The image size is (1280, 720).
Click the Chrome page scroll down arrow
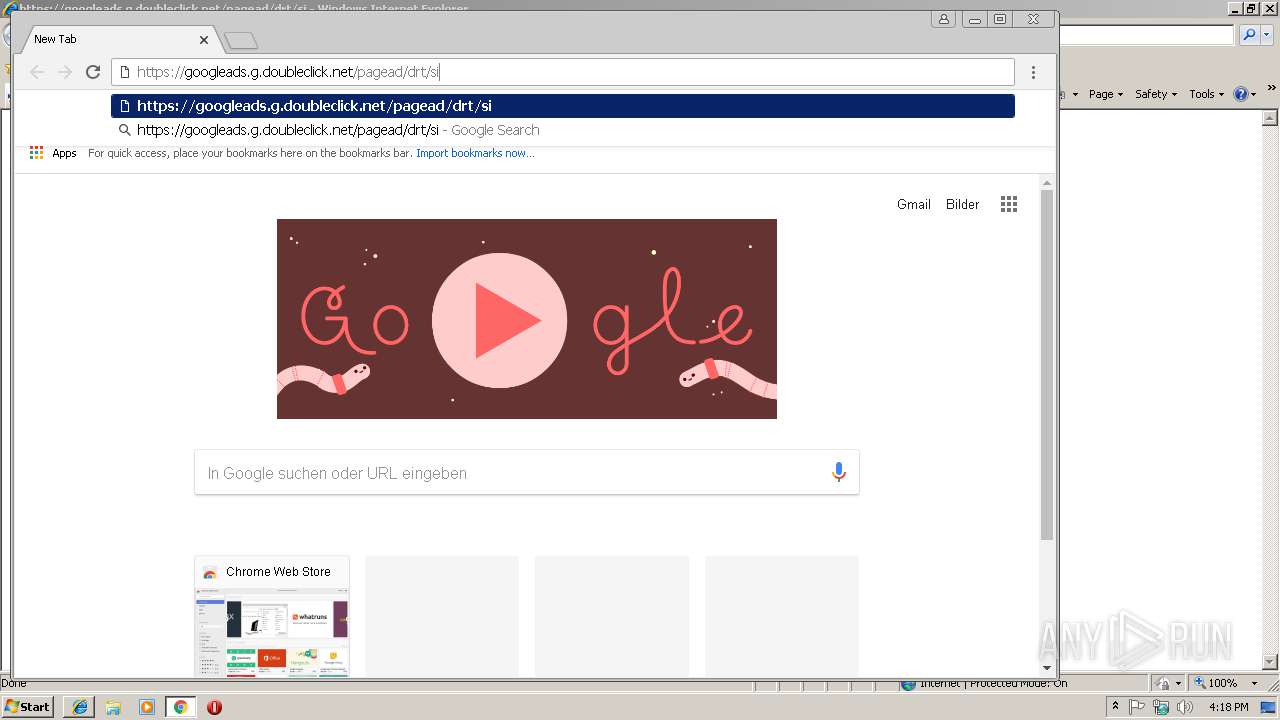[1047, 668]
